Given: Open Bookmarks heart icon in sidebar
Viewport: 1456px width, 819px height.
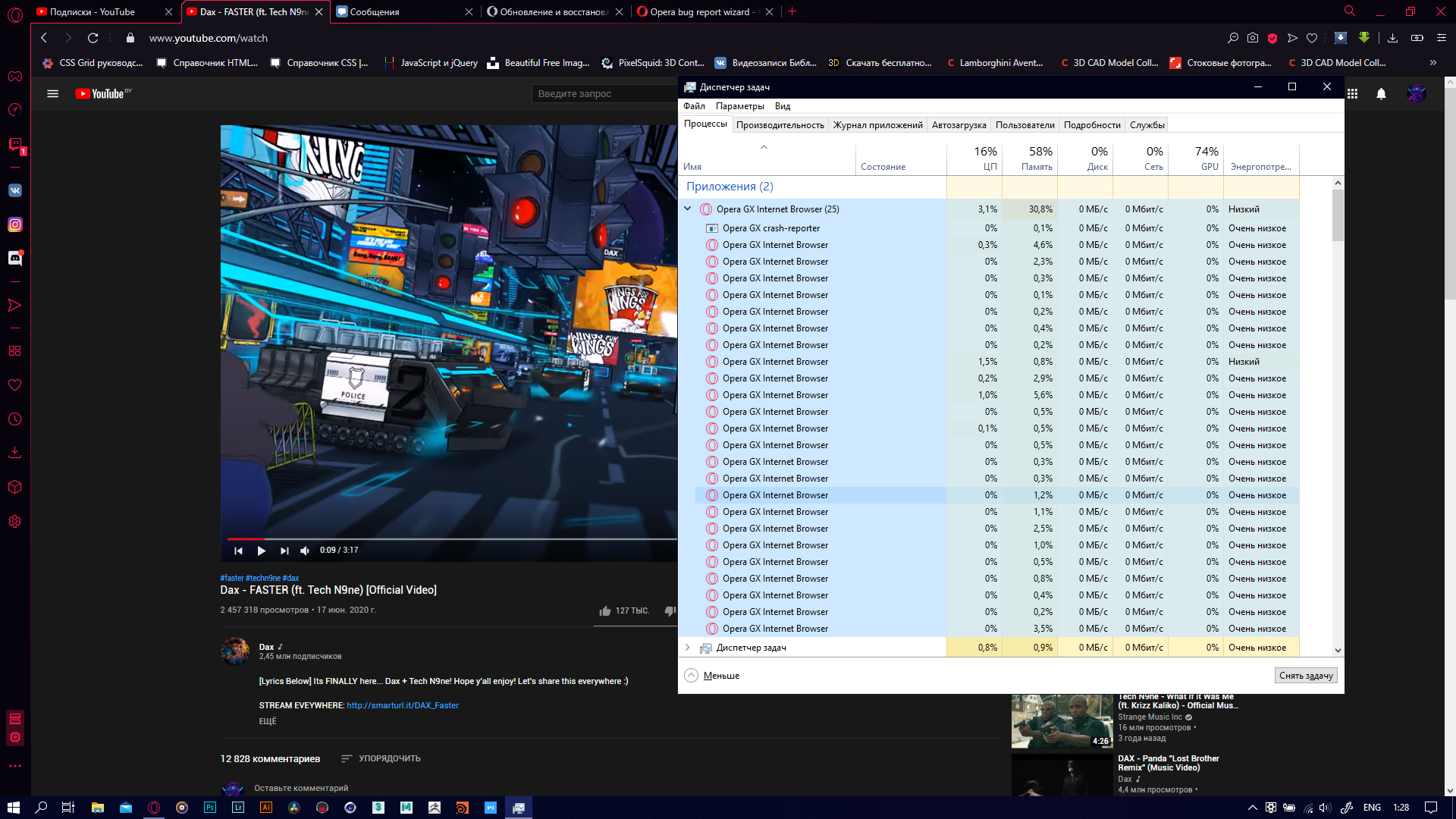Looking at the screenshot, I should click(15, 385).
